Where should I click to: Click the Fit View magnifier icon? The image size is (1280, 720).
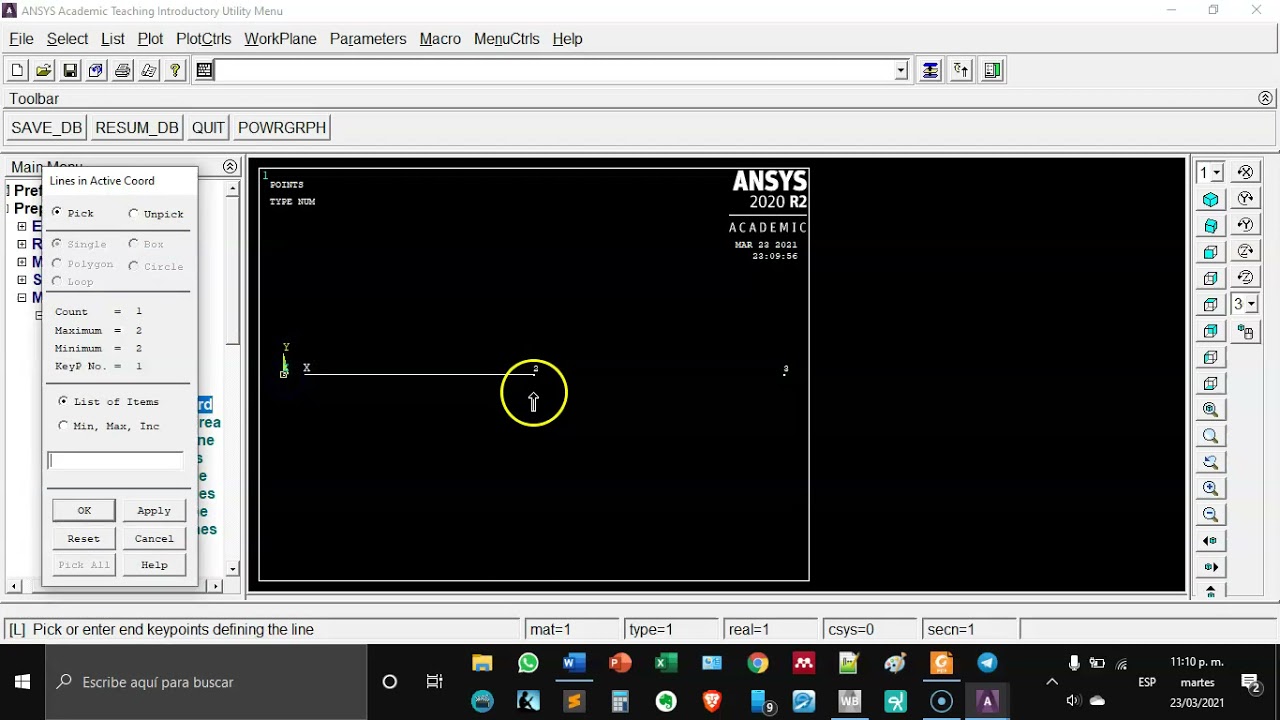[1211, 410]
